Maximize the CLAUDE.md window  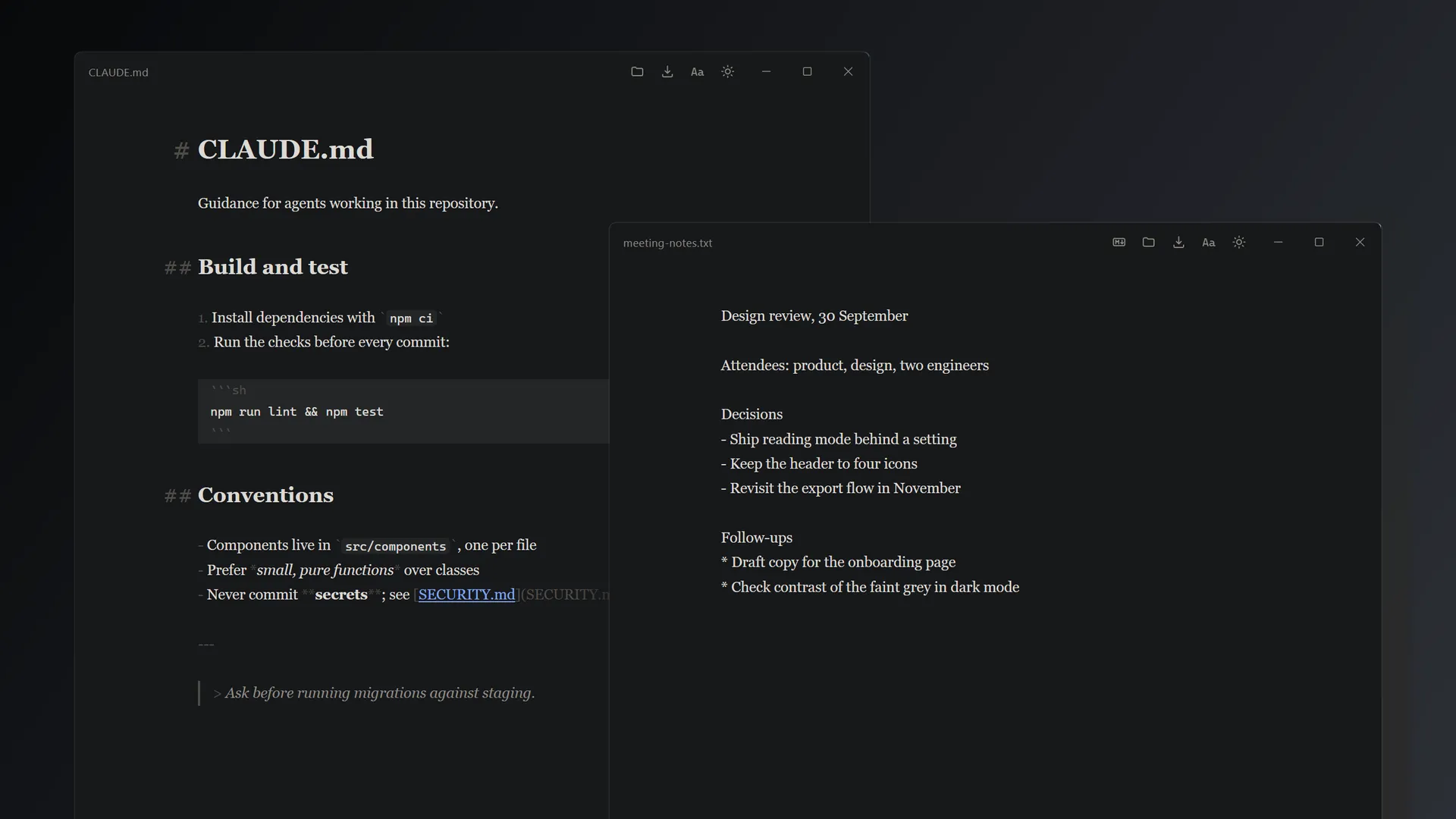point(808,72)
